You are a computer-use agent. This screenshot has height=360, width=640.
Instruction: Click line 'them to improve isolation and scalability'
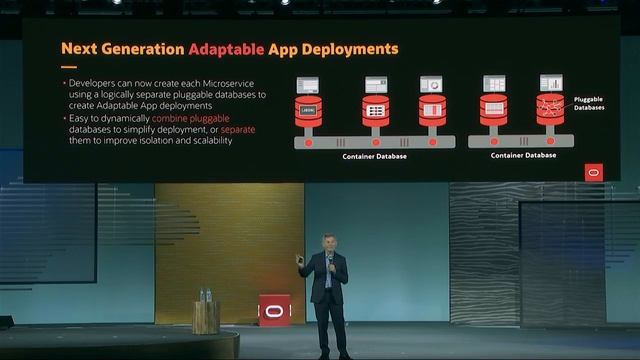(151, 140)
